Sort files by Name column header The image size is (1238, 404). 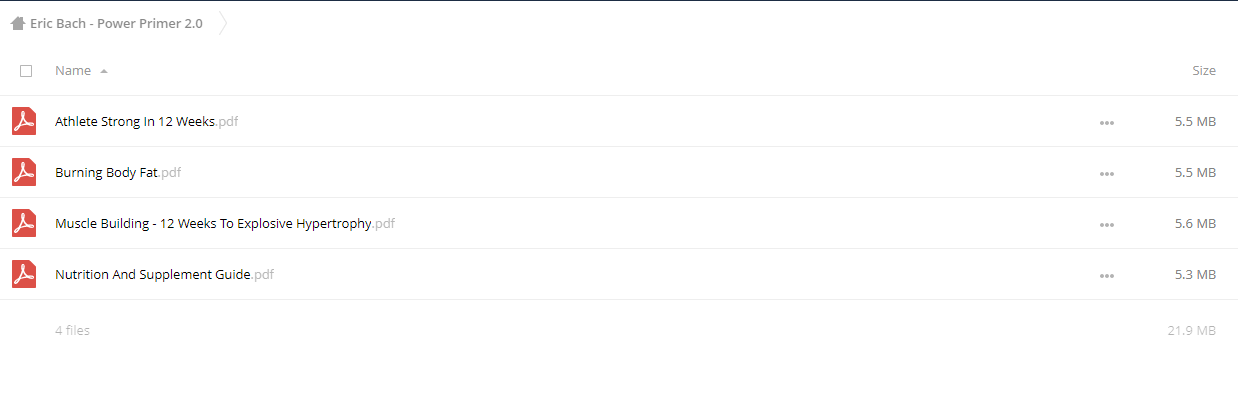pos(73,71)
